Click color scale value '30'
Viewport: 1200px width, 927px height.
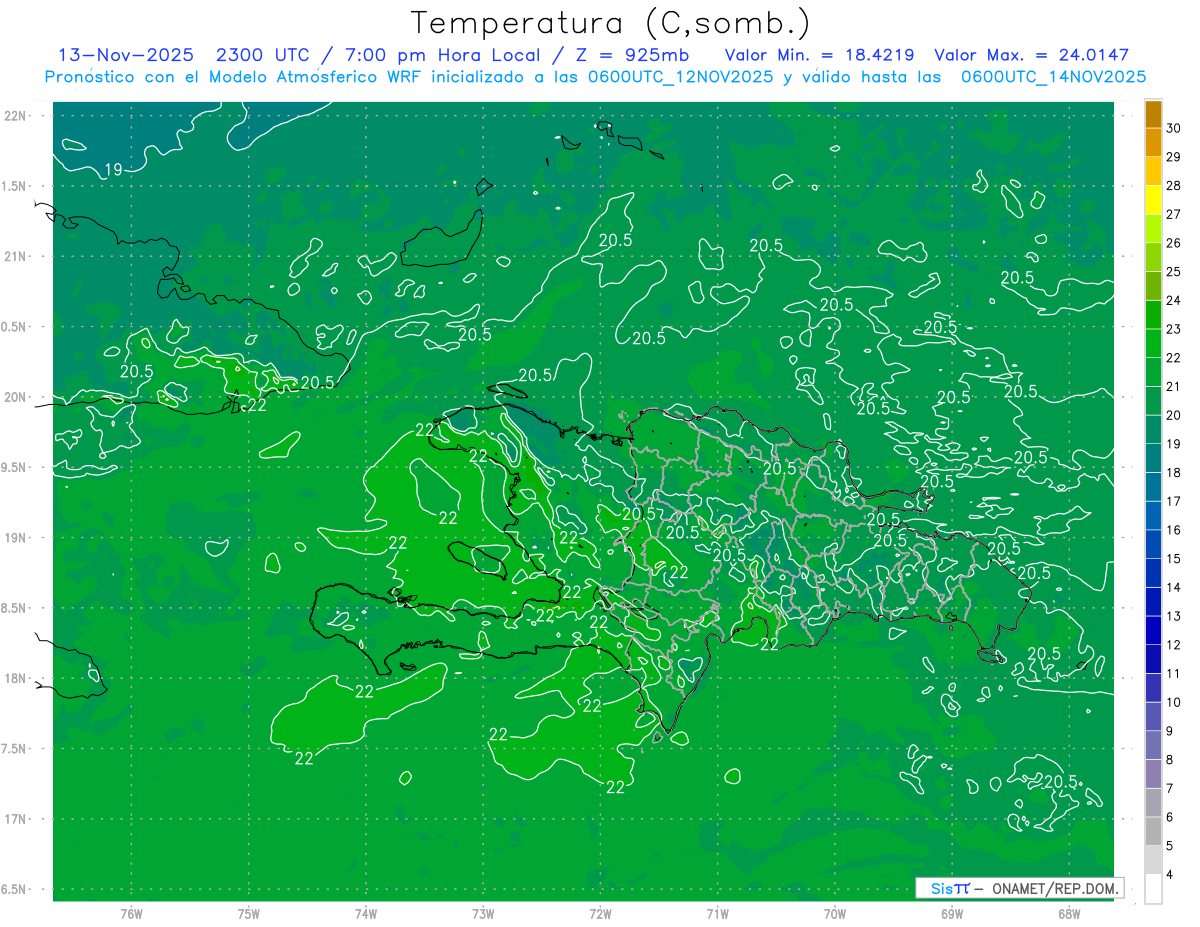(1174, 128)
